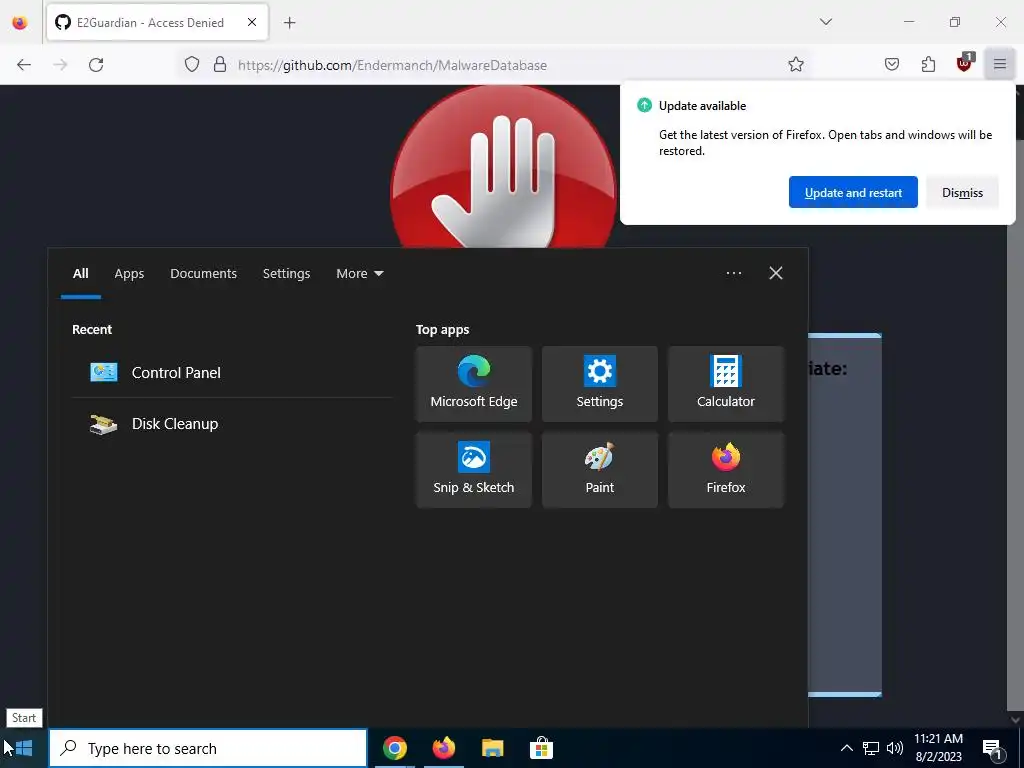Close the Windows search panel
This screenshot has width=1024, height=768.
pyautogui.click(x=776, y=273)
